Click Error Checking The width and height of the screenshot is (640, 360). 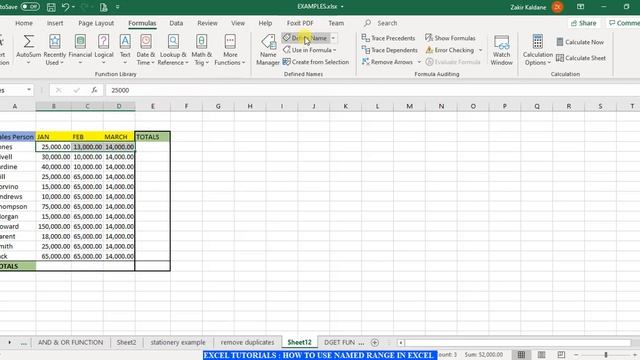[449, 50]
